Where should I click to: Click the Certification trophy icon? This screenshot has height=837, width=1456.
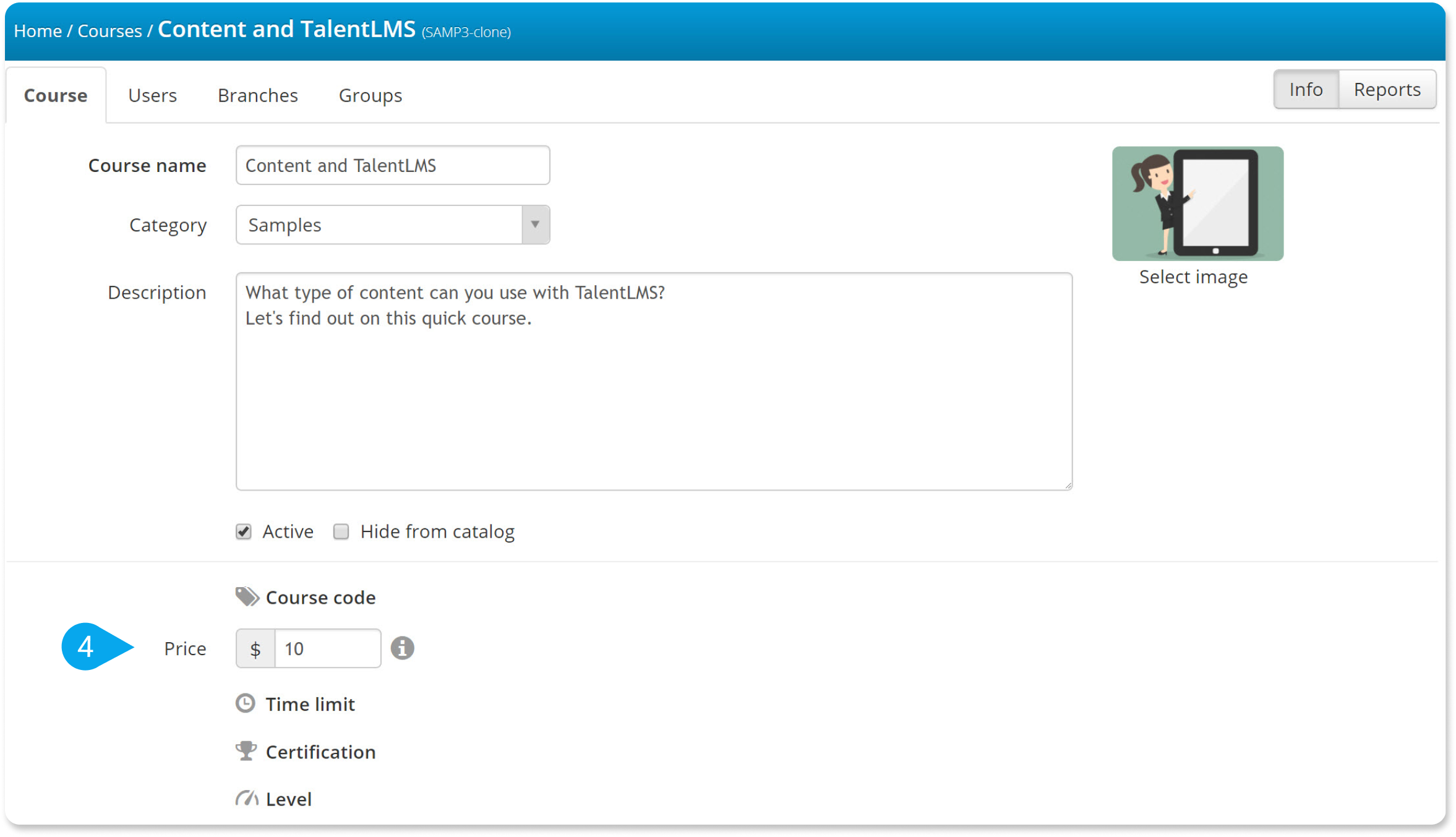246,751
